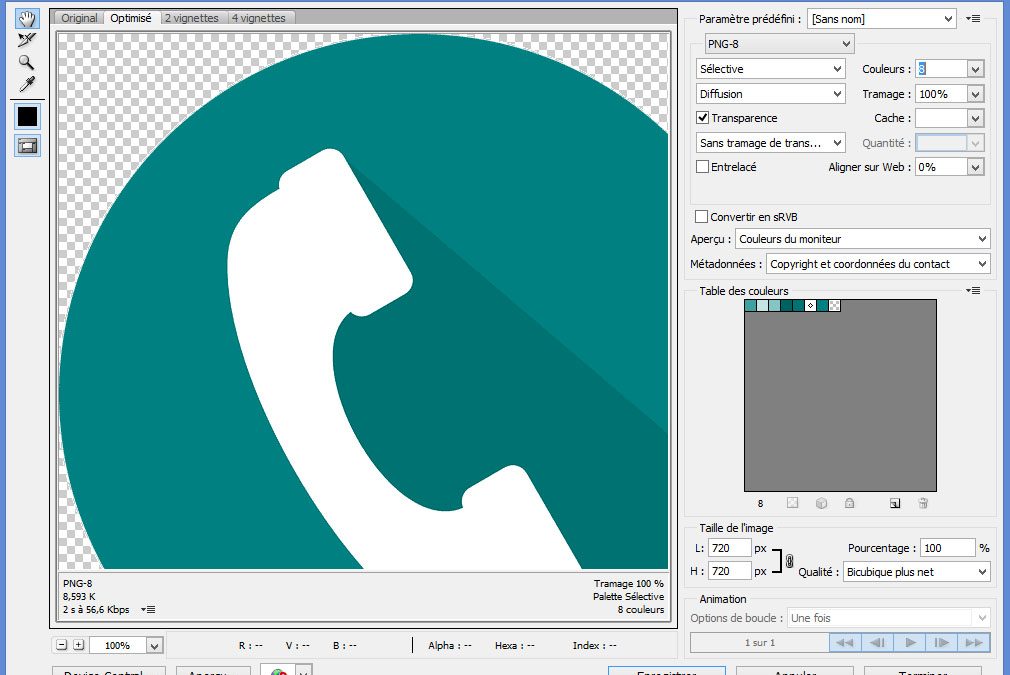The width and height of the screenshot is (1010, 675).
Task: Open the preview info menu icon beside Kbps
Action: (148, 609)
